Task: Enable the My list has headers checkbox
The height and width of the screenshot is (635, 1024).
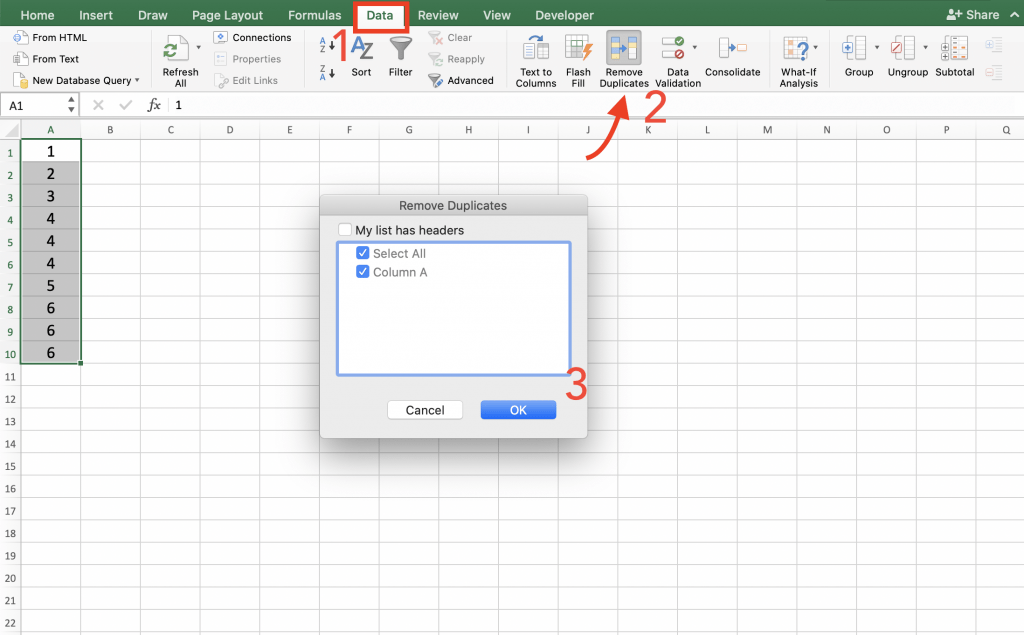Action: point(346,229)
